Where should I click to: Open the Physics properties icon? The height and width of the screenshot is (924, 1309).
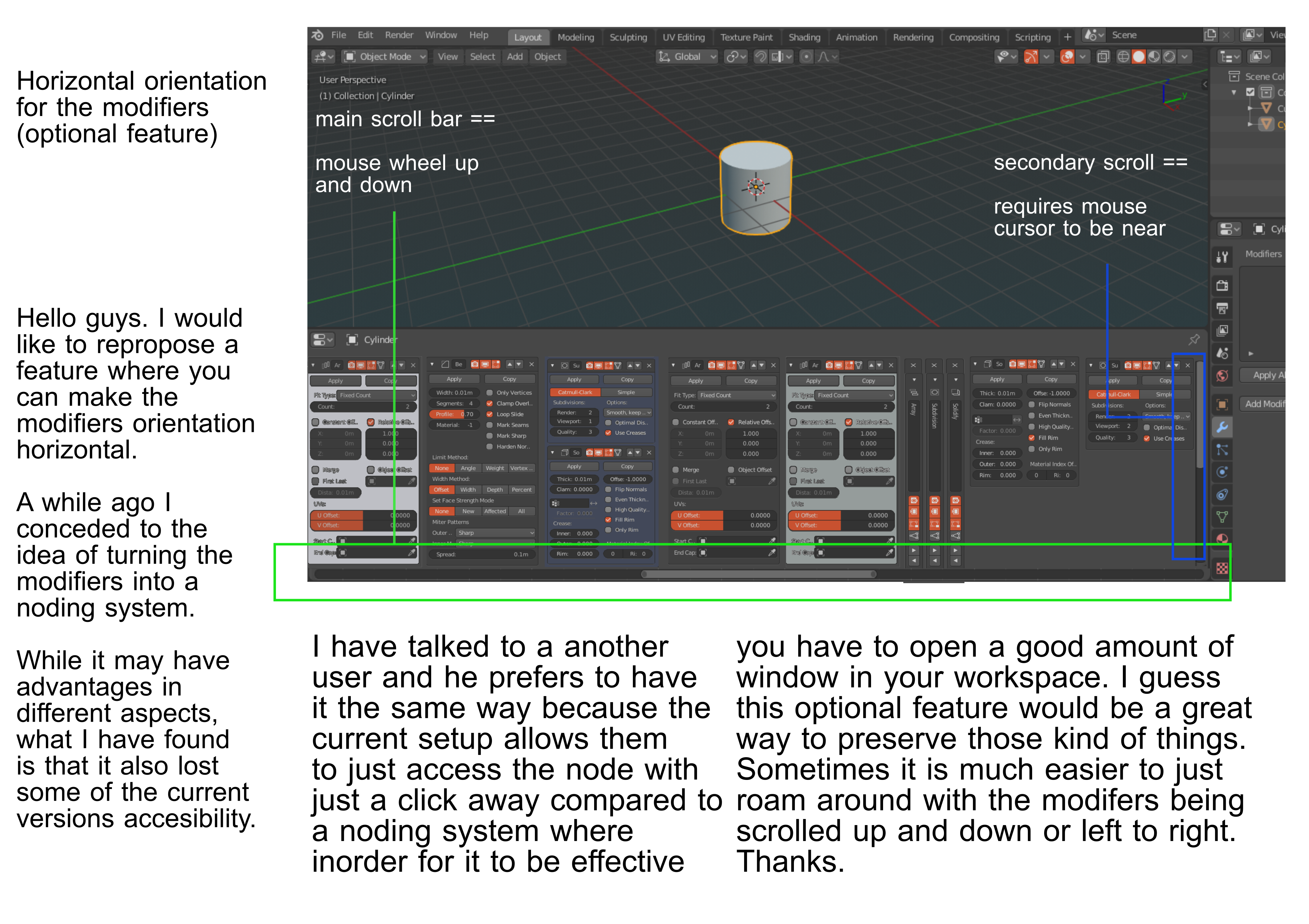[1222, 472]
